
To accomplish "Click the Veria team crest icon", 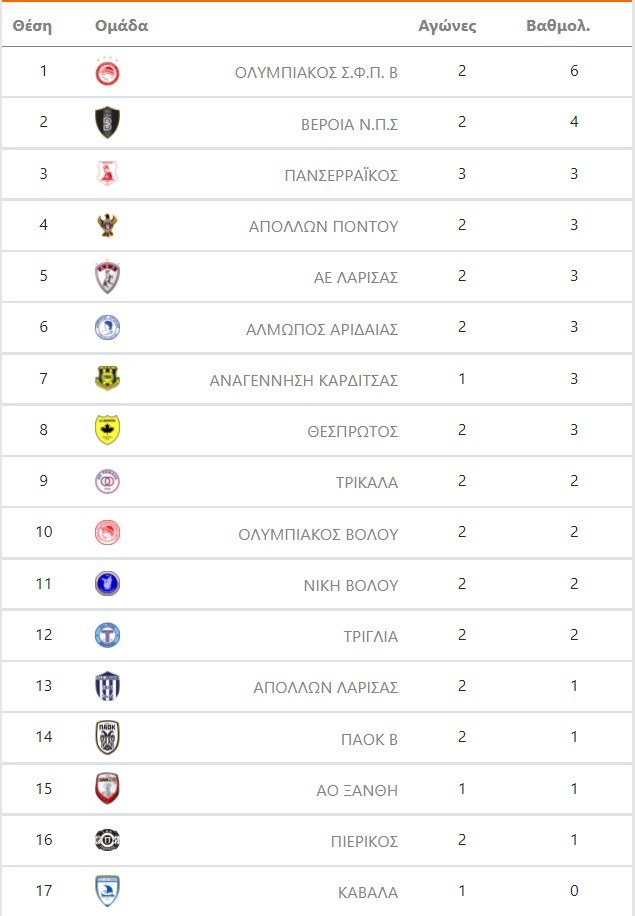I will point(107,123).
